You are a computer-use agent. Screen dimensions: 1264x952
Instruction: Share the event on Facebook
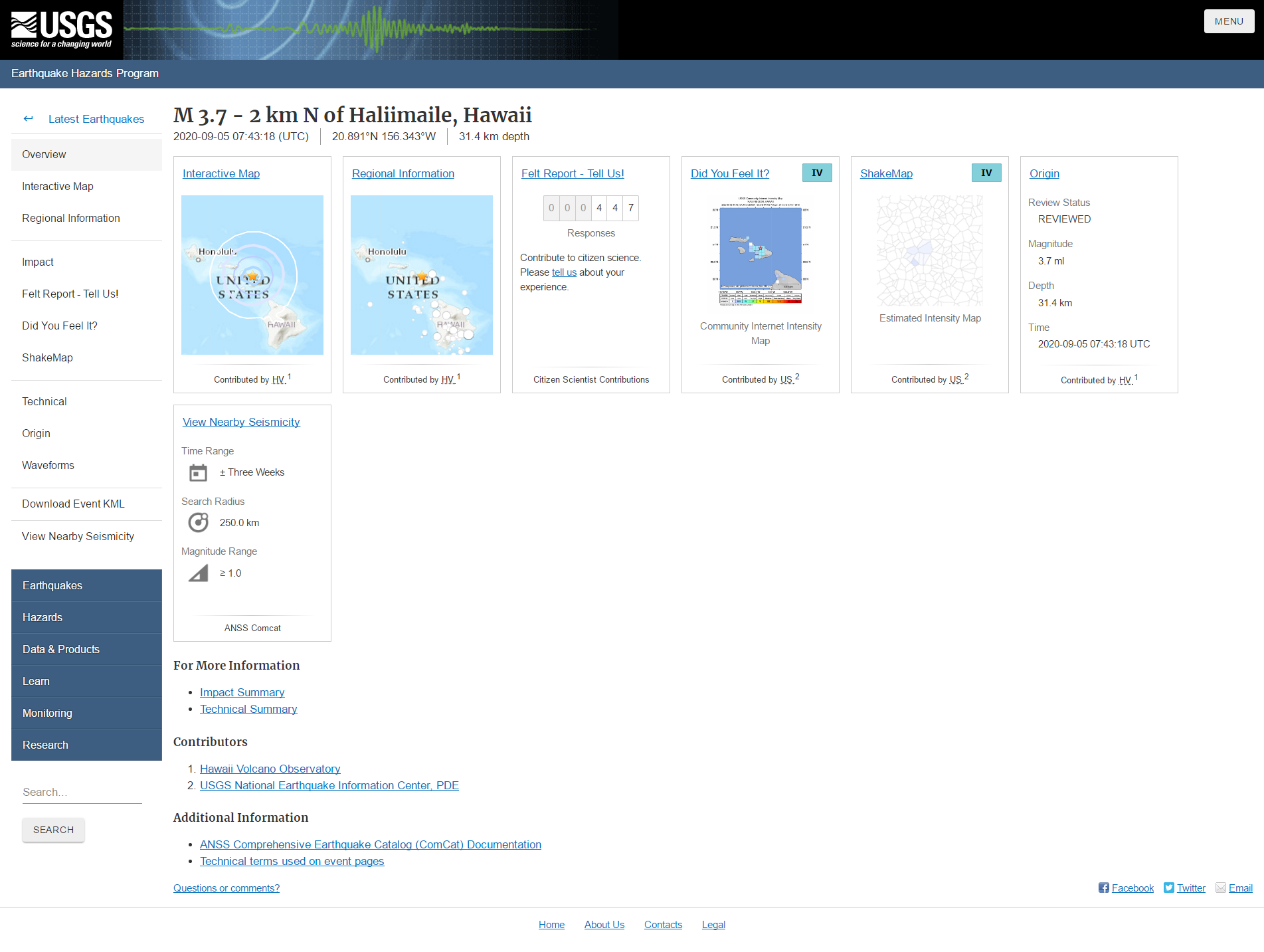1132,888
